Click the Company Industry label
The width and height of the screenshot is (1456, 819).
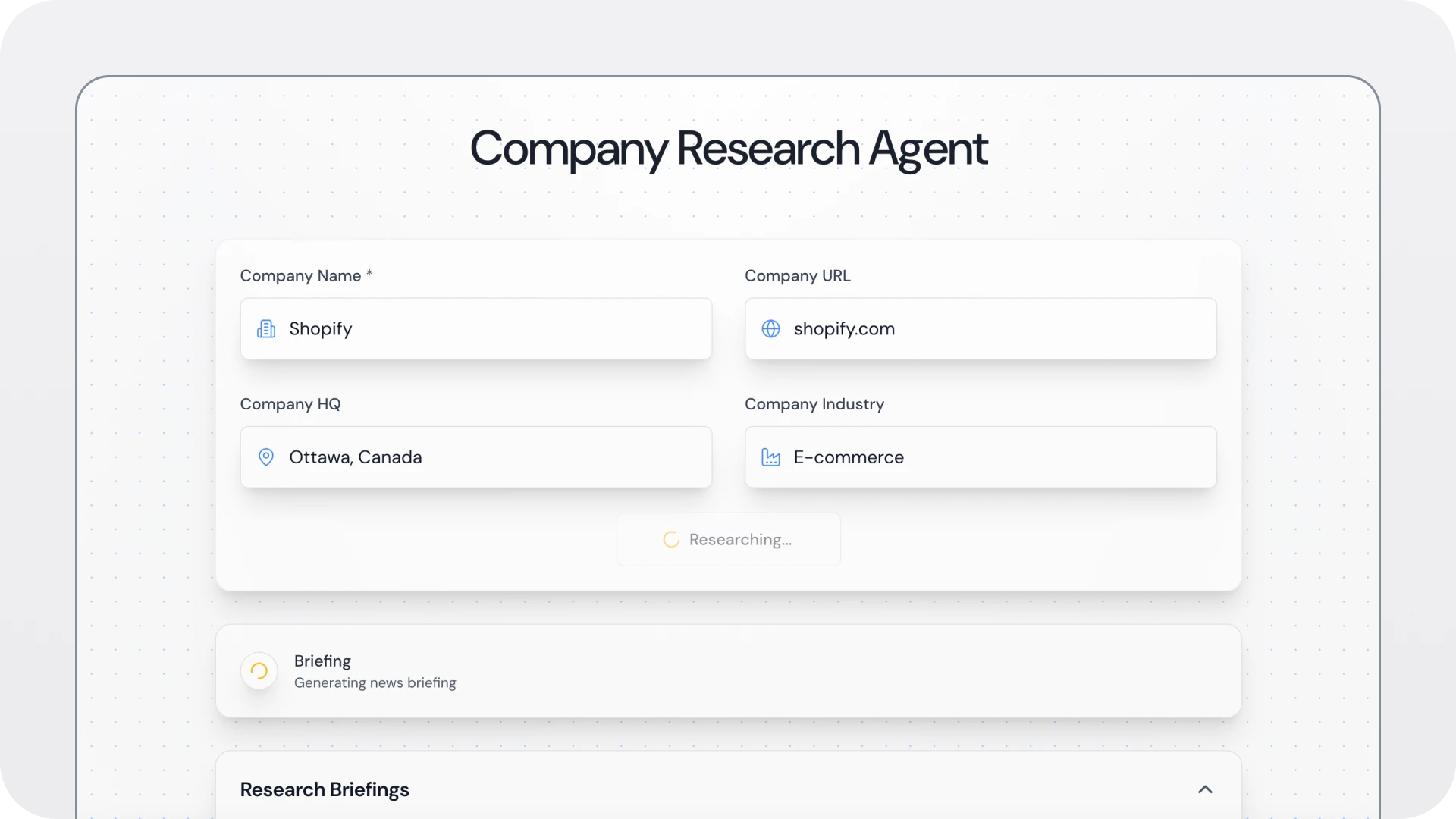814,404
